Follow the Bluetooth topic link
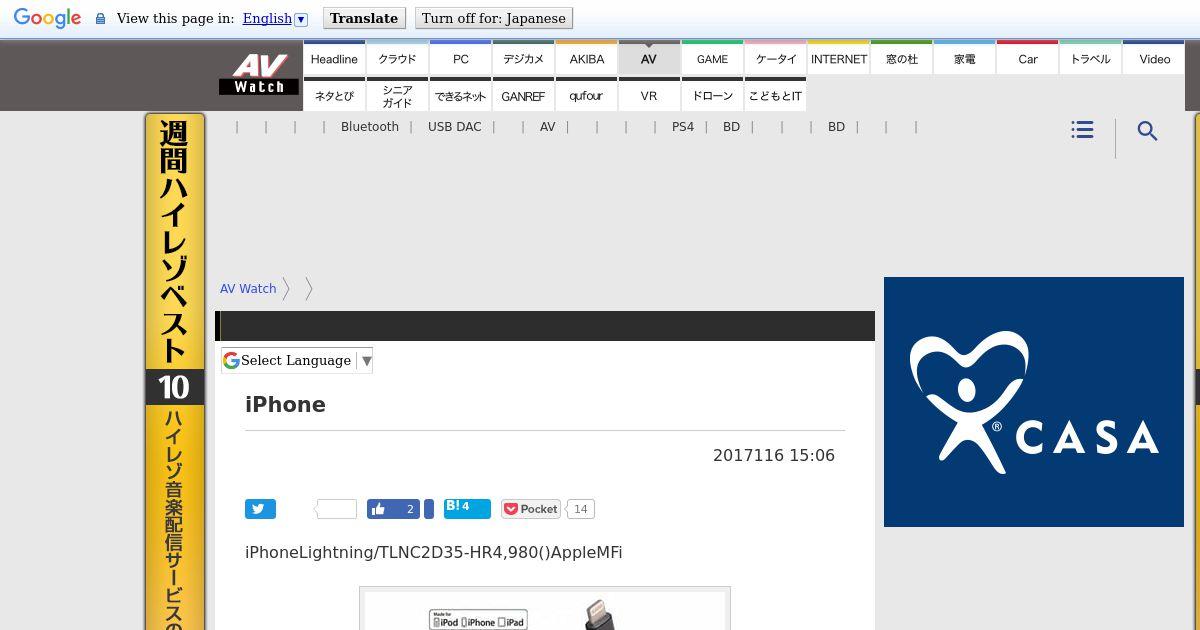 pos(370,127)
